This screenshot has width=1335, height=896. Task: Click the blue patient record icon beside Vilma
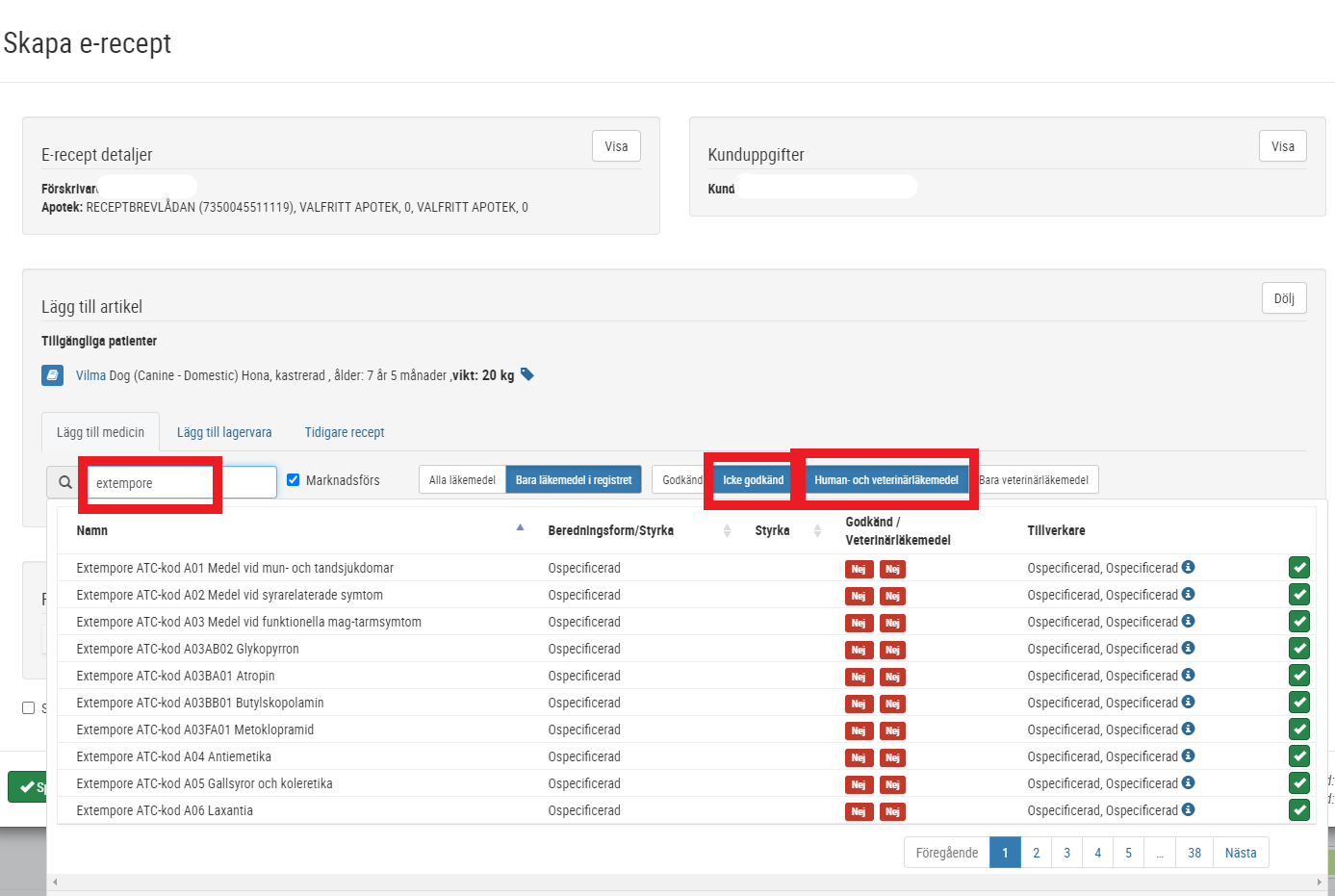53,375
